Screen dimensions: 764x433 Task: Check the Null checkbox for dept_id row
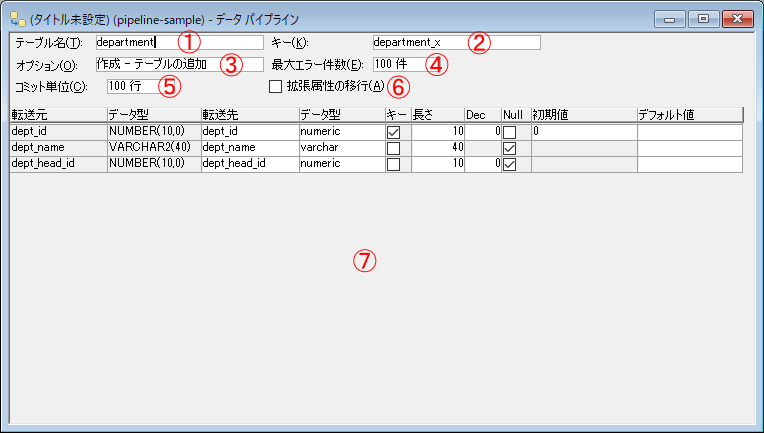pos(509,132)
